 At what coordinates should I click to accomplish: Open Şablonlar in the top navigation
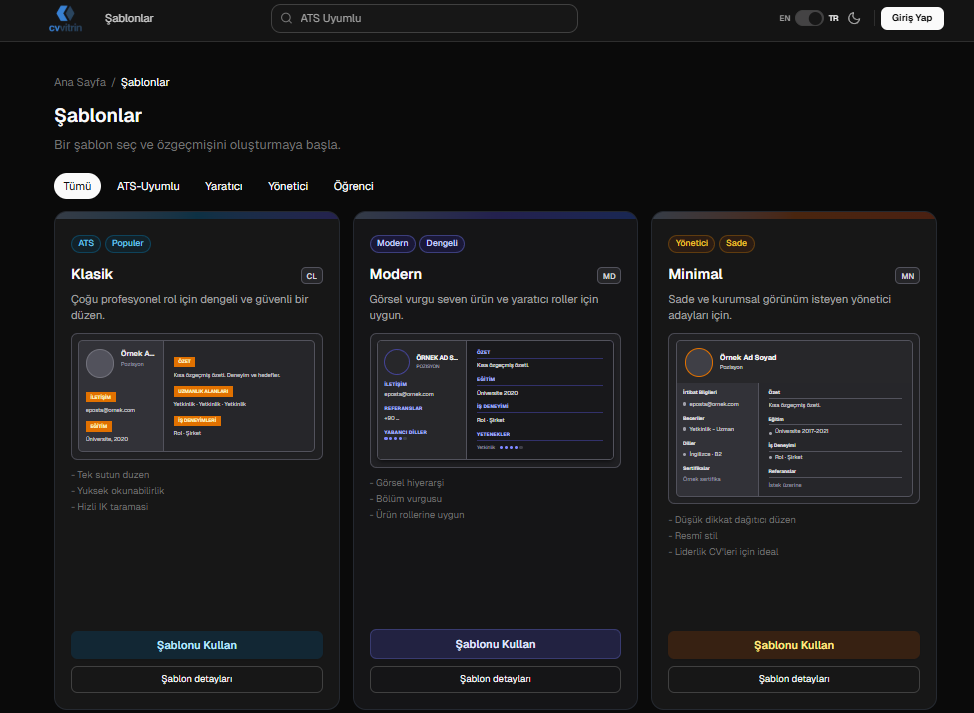(129, 18)
